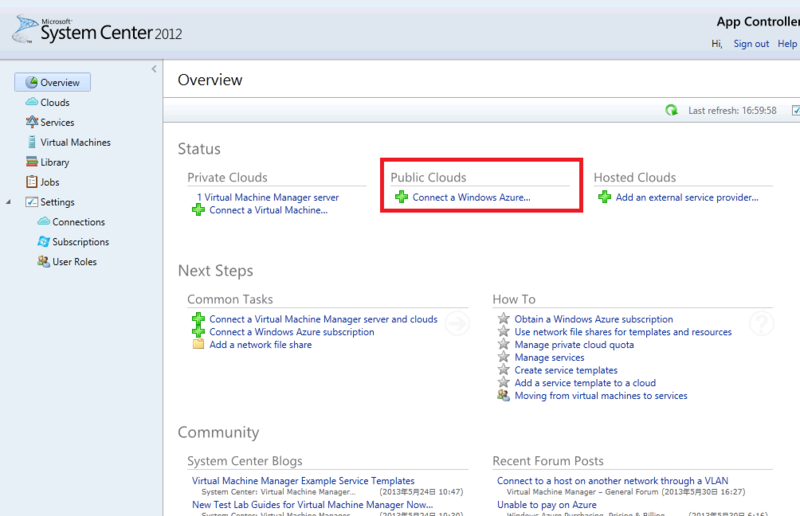Open Moving from virtual machines to services
The image size is (800, 516).
pyautogui.click(x=601, y=396)
